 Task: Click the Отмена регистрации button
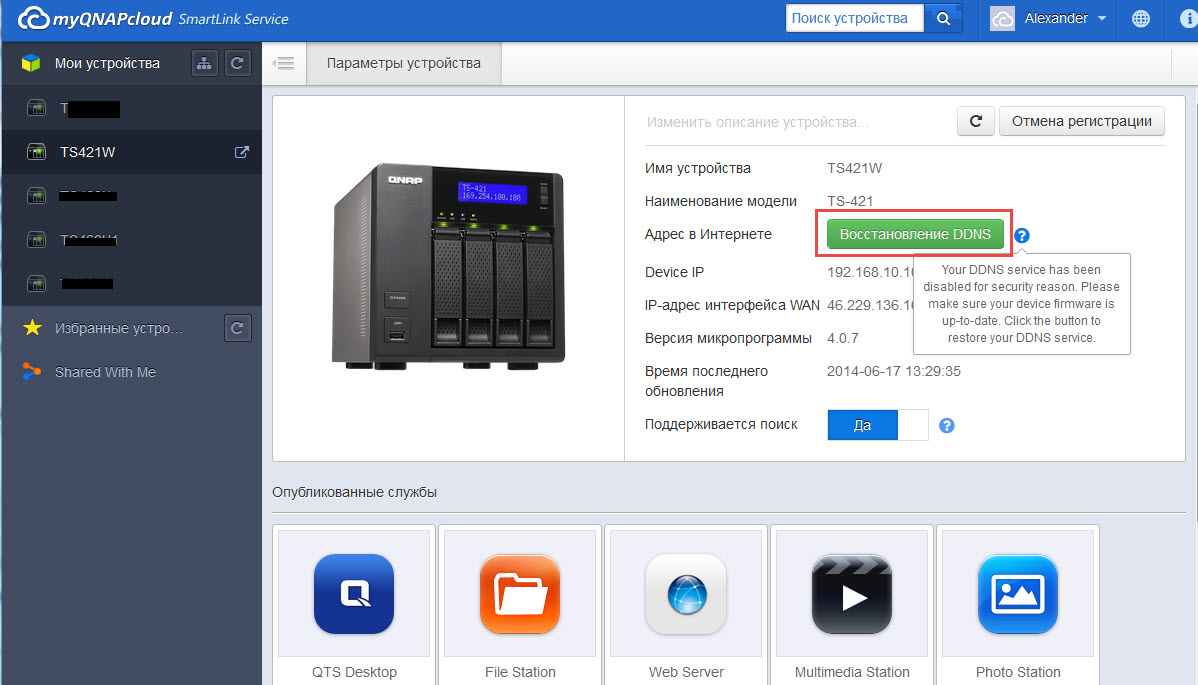1082,121
